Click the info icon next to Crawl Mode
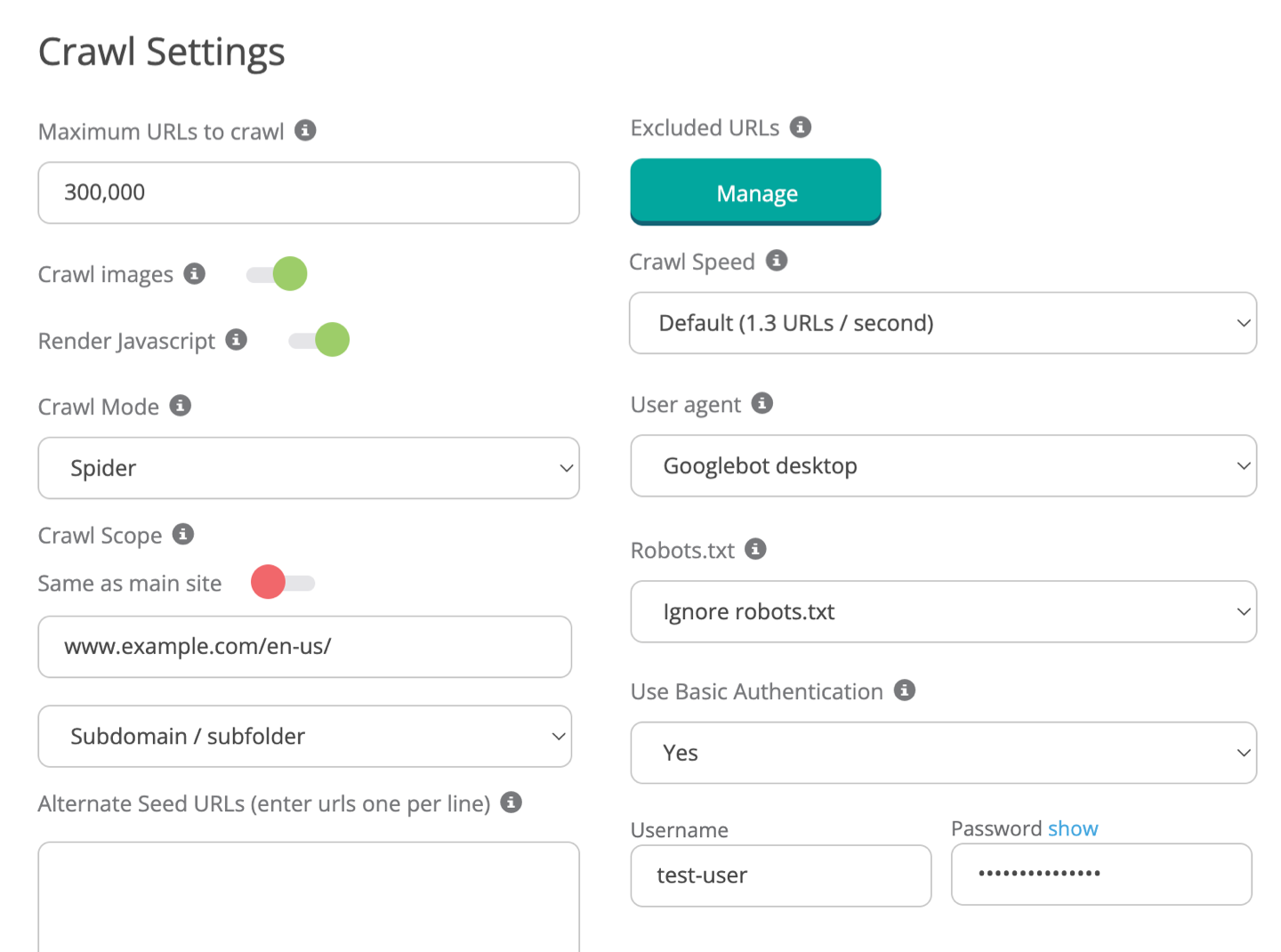The image size is (1281, 952). tap(180, 405)
